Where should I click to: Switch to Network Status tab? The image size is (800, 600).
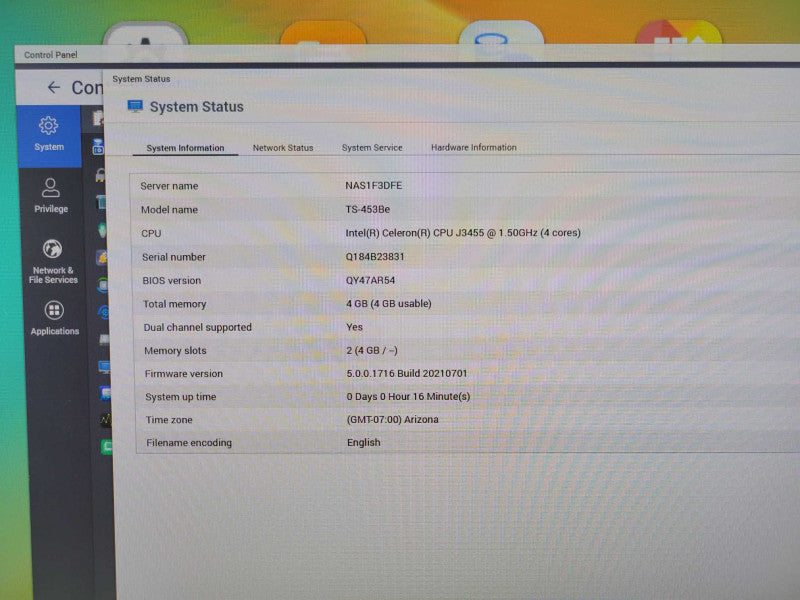click(x=283, y=148)
